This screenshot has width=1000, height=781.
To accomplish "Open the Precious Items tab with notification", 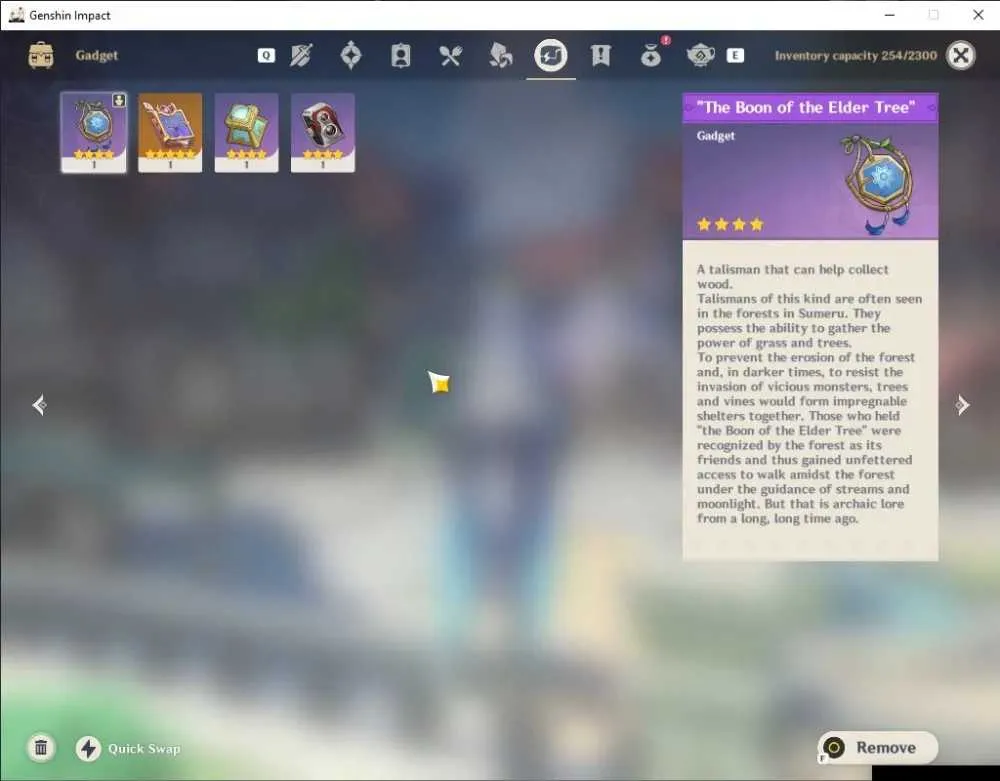I will (x=651, y=55).
